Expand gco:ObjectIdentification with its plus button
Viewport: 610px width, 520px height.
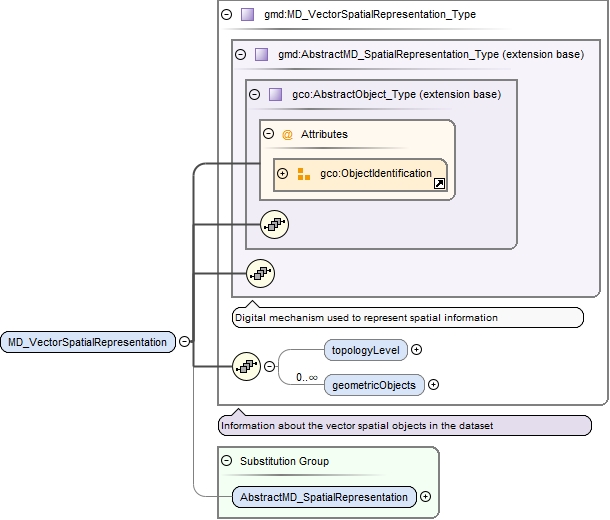282,174
